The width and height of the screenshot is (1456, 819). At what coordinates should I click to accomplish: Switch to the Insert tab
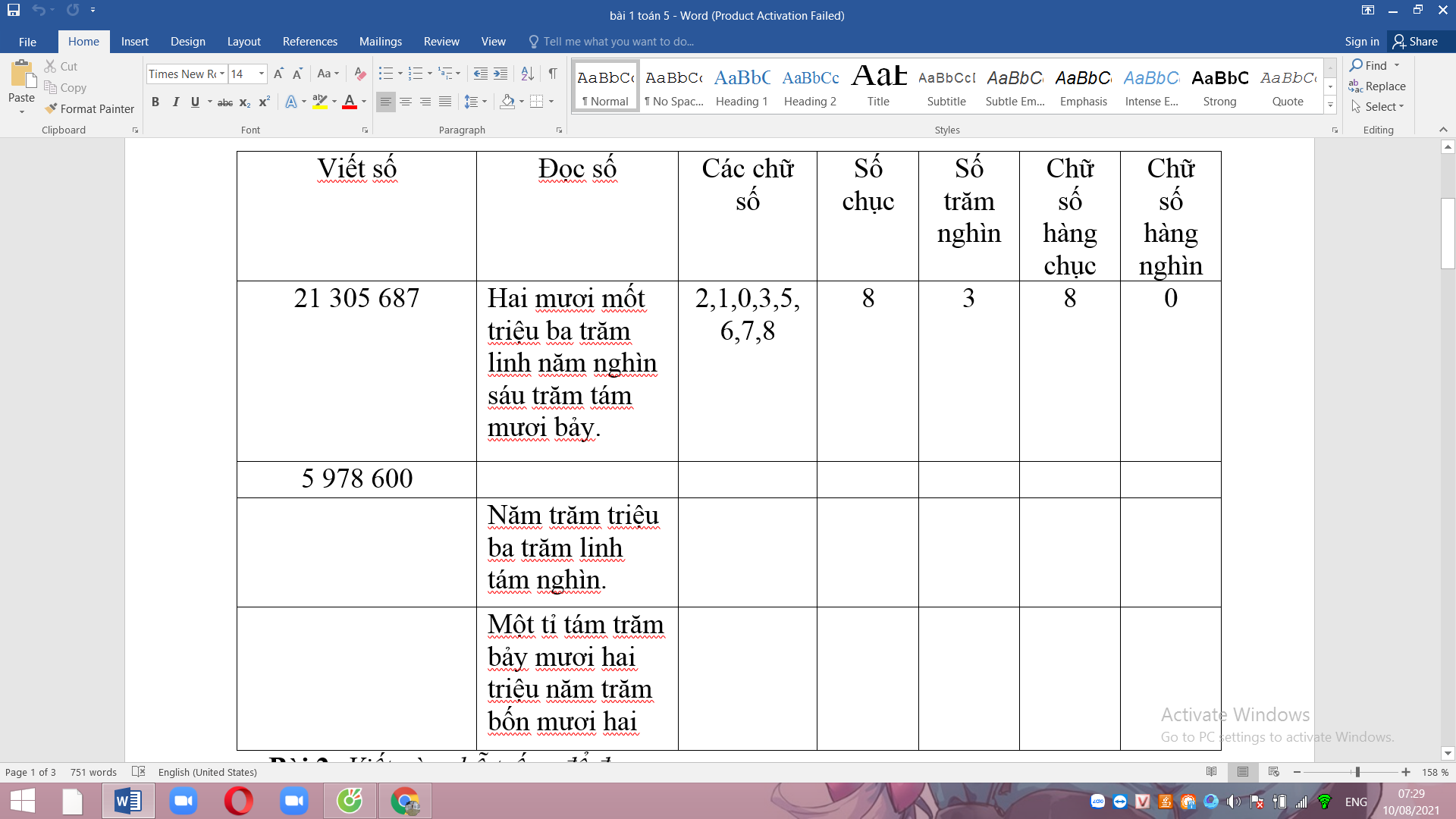pyautogui.click(x=134, y=42)
